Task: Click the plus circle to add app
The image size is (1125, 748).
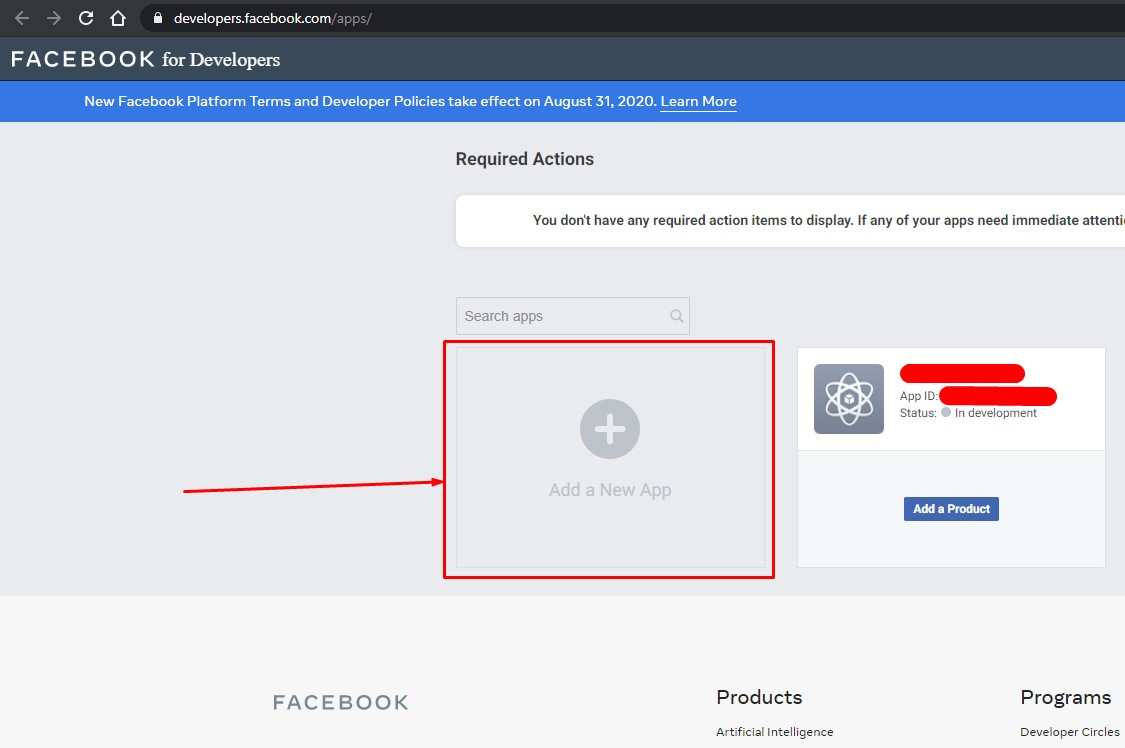Action: pos(610,429)
